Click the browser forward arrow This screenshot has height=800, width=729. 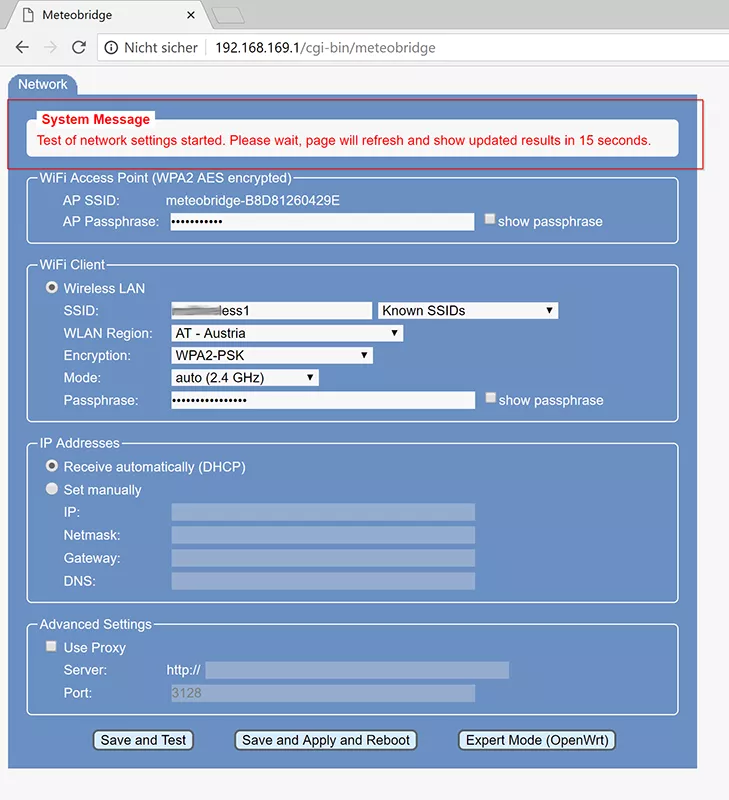point(51,47)
